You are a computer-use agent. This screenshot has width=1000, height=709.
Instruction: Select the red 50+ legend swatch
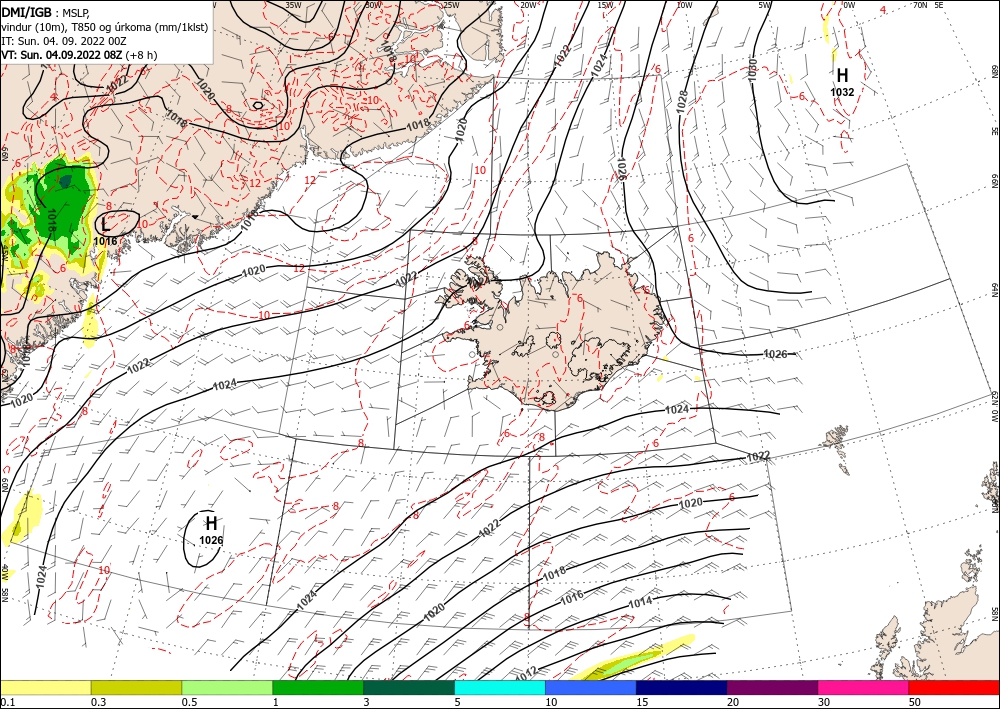[954, 687]
